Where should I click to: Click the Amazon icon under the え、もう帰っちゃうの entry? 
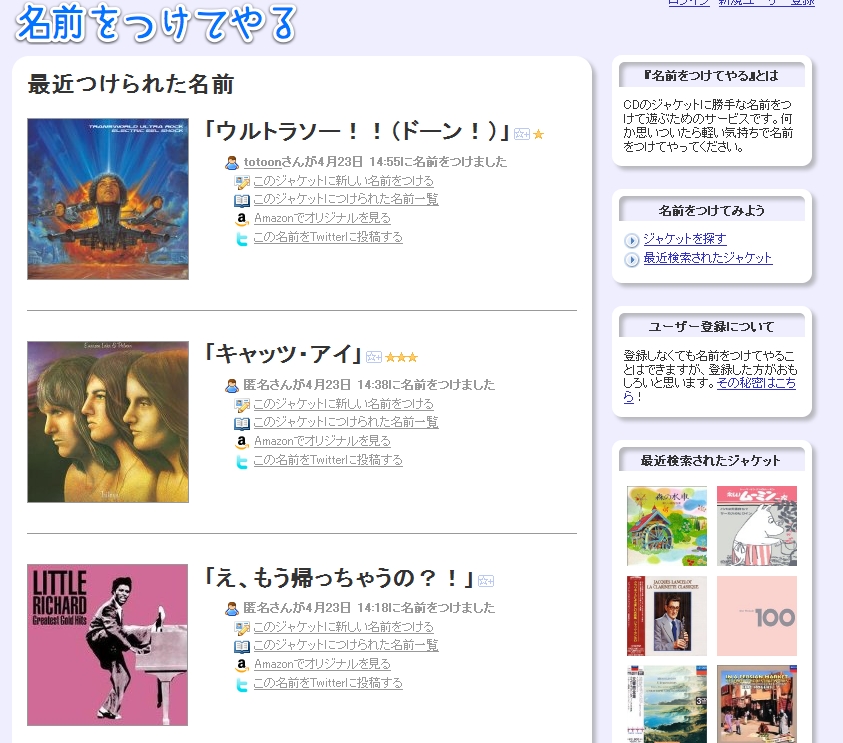click(x=242, y=665)
